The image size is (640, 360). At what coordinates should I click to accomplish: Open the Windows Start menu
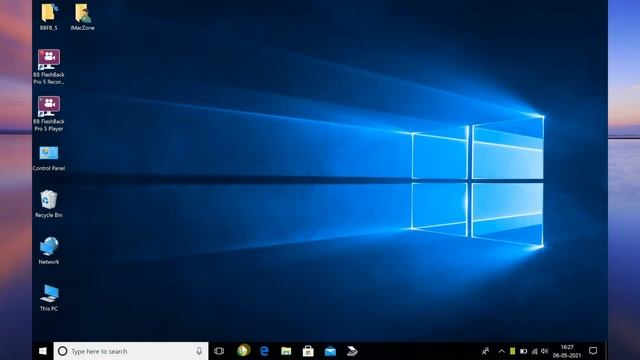(x=42, y=351)
